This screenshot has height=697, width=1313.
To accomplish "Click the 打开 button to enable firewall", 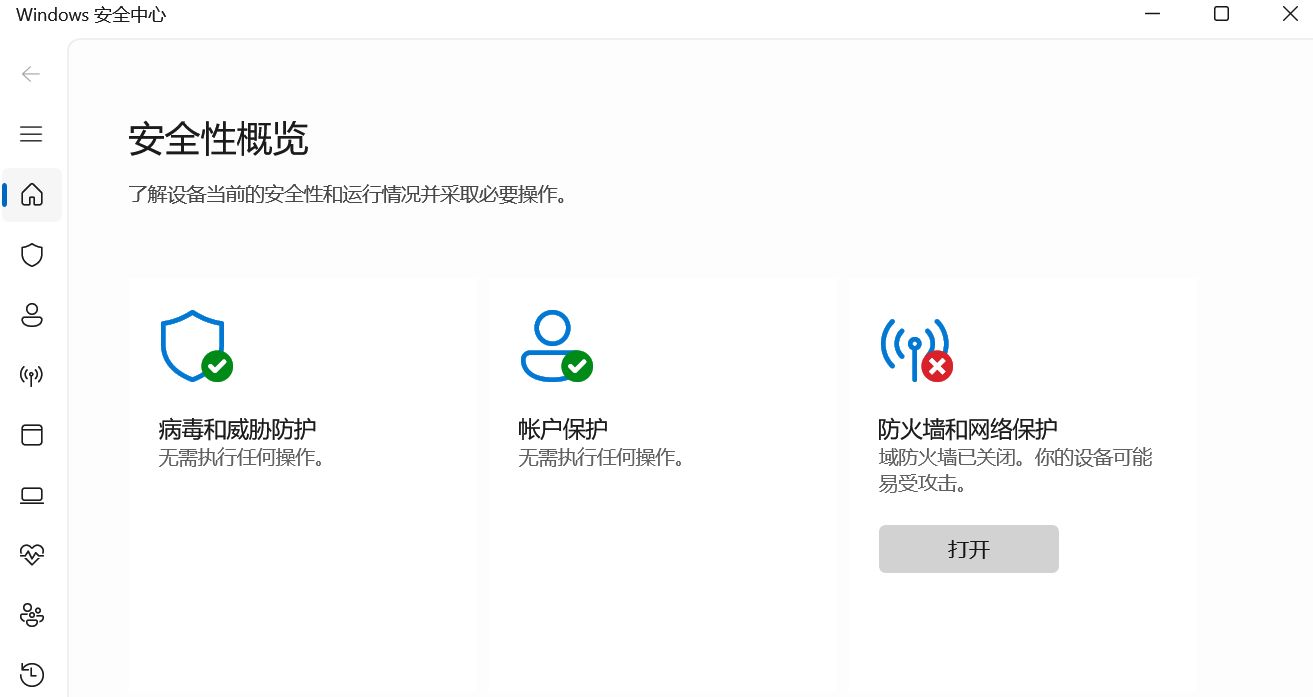I will (x=968, y=549).
